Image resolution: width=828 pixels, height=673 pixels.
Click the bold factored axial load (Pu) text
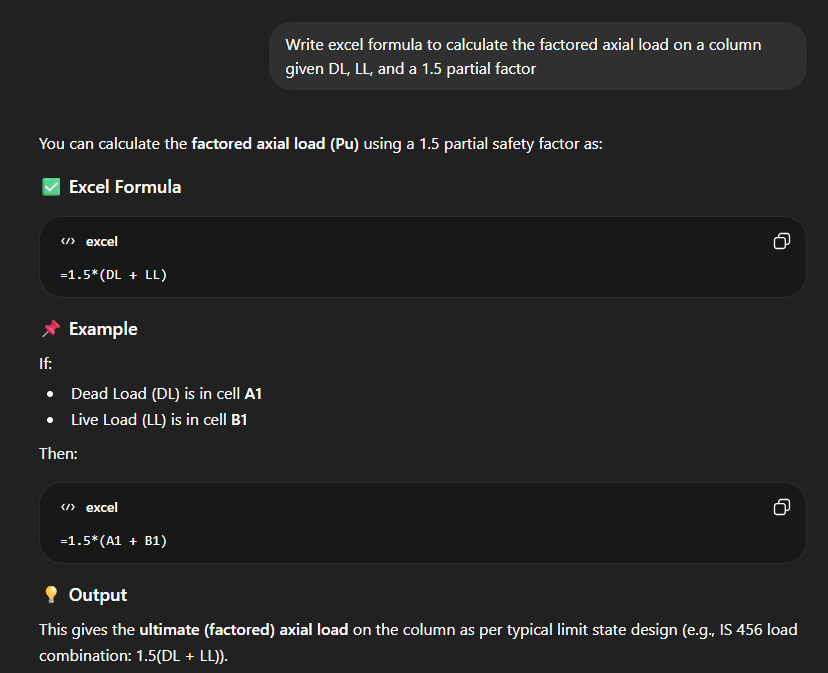(x=275, y=144)
